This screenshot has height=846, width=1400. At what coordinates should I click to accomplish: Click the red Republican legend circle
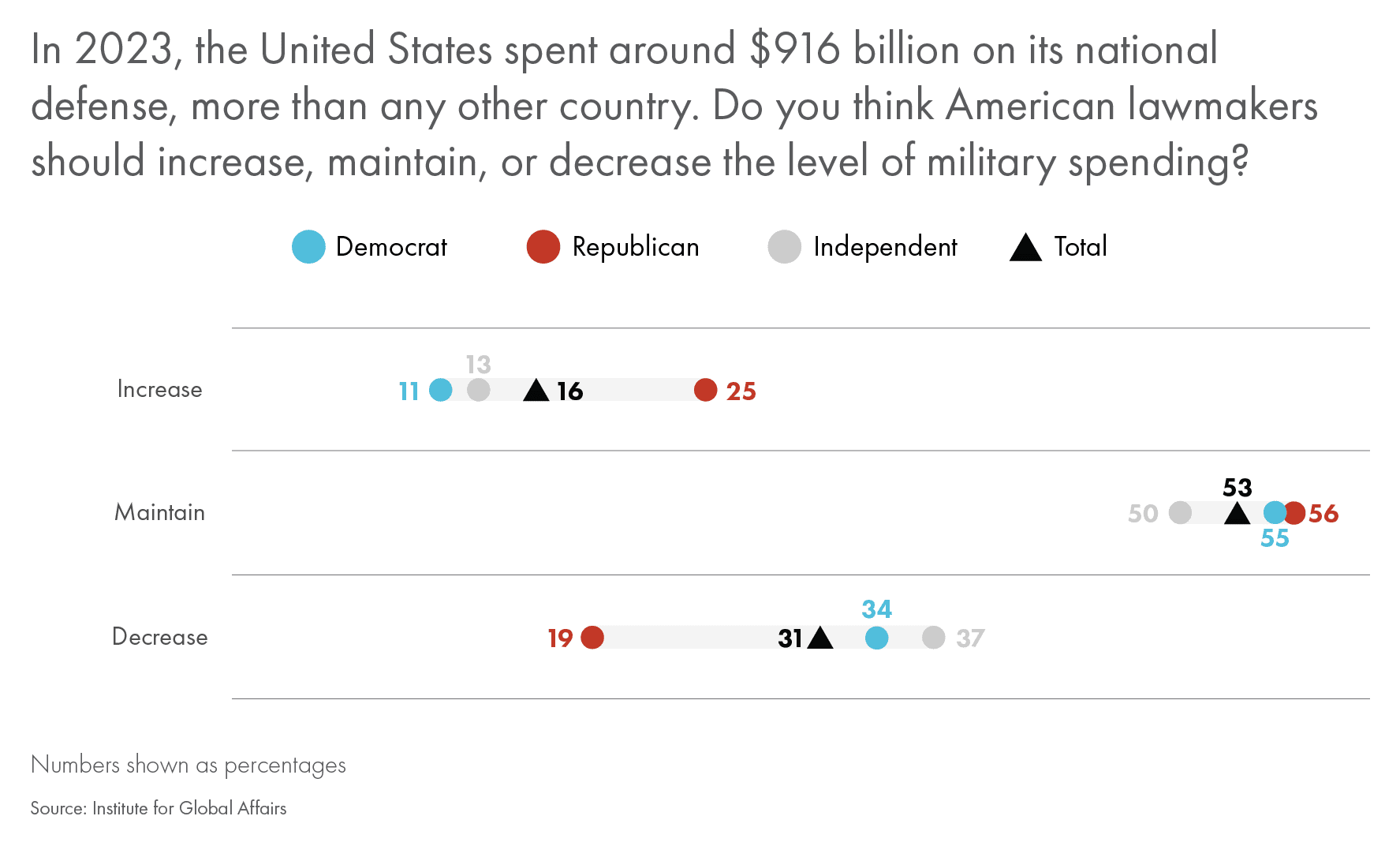[x=543, y=247]
